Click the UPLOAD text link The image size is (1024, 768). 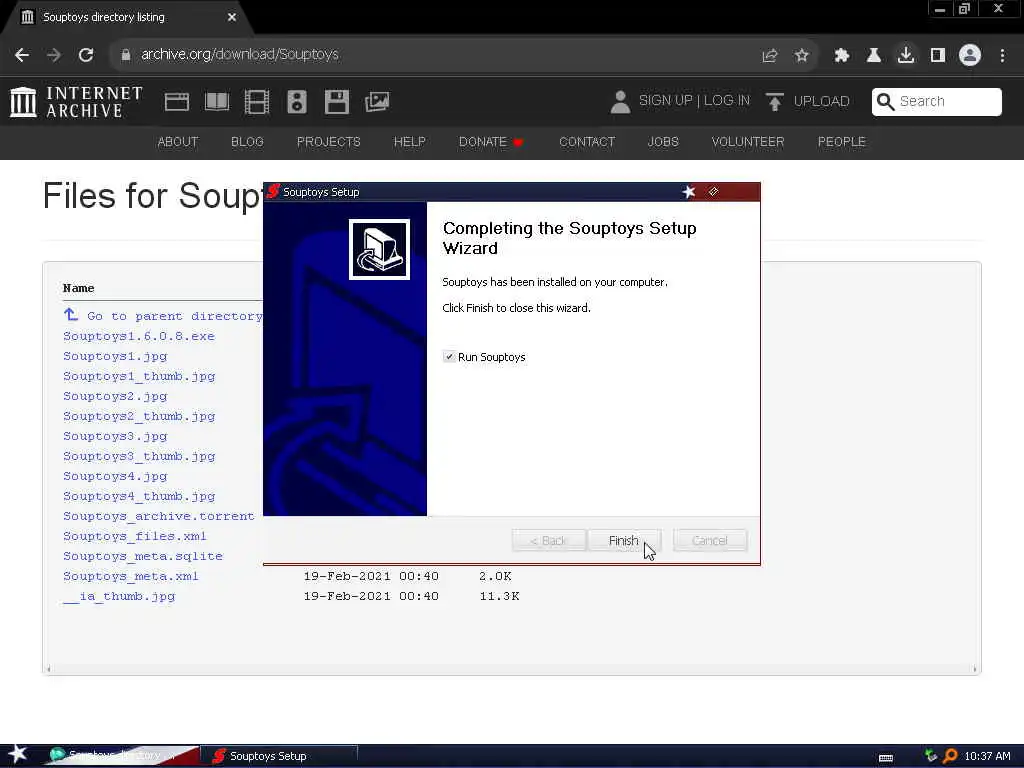click(x=822, y=101)
